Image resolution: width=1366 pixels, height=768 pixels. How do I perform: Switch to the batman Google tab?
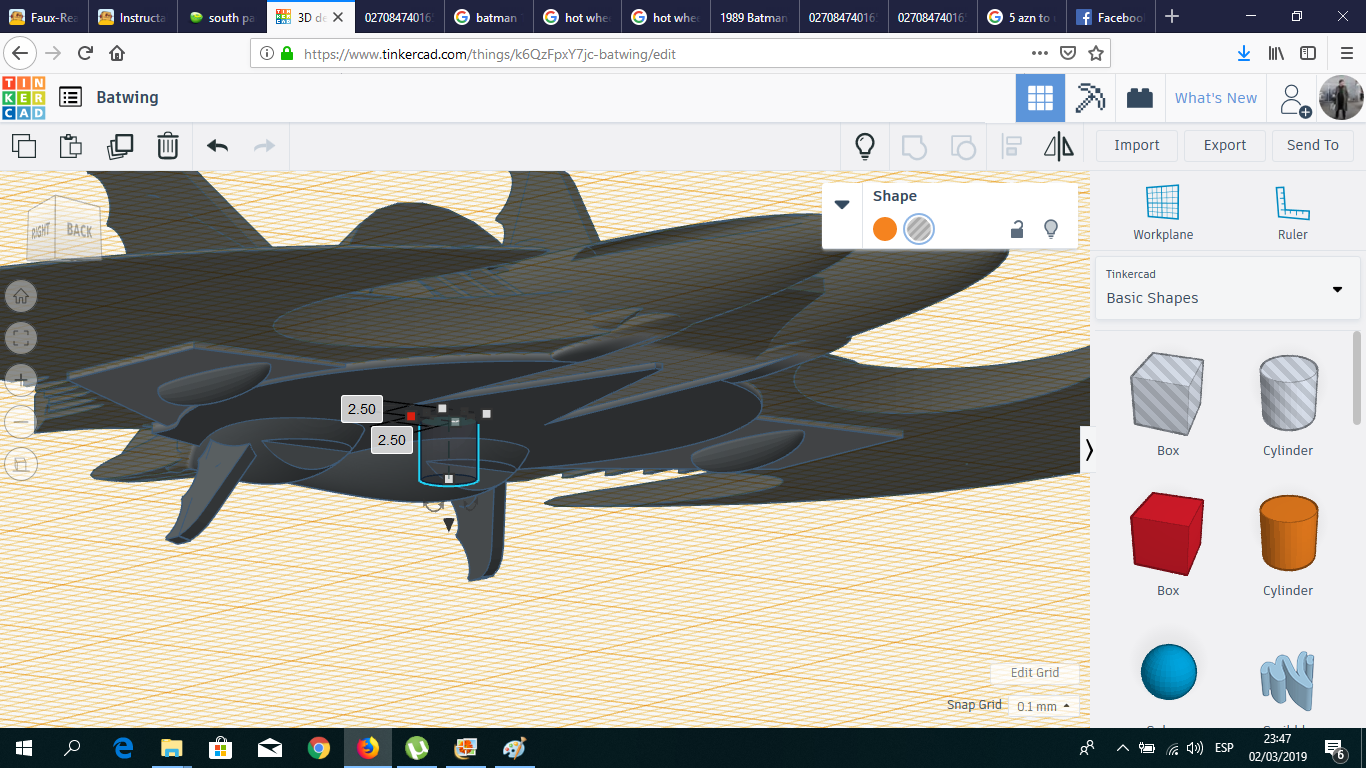489,17
